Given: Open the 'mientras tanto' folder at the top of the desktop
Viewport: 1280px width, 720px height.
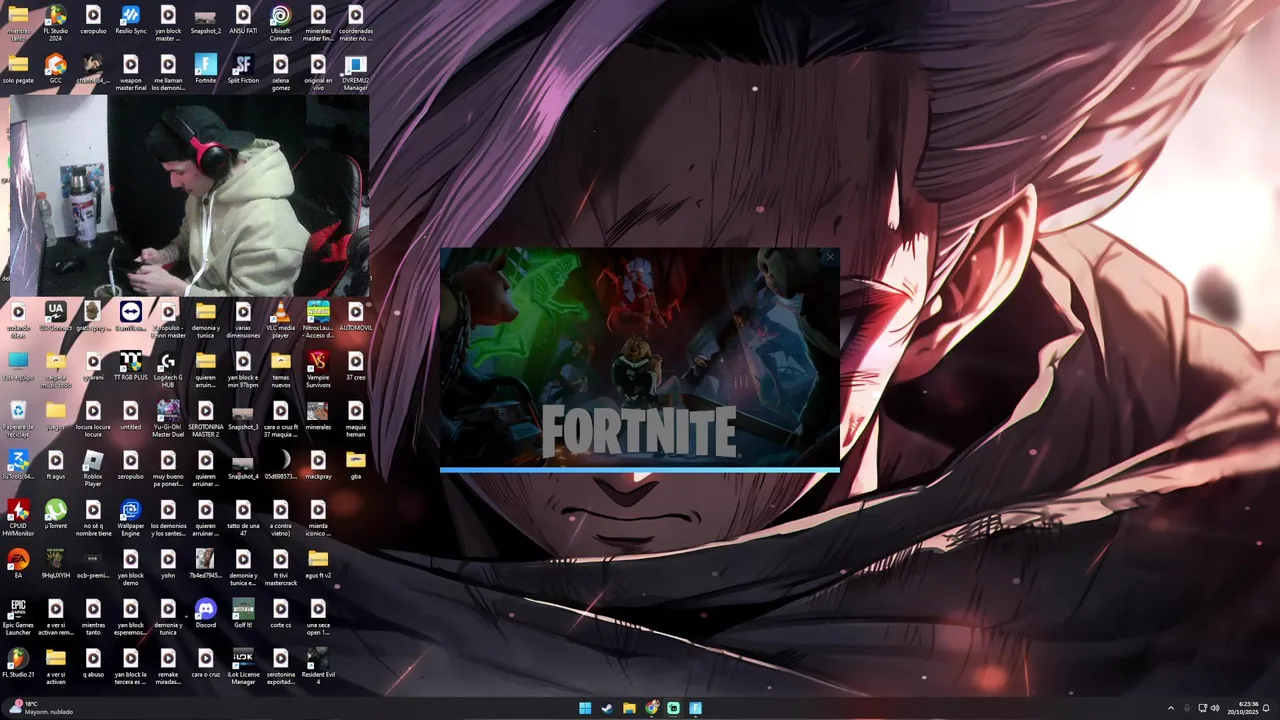Looking at the screenshot, I should [x=18, y=23].
